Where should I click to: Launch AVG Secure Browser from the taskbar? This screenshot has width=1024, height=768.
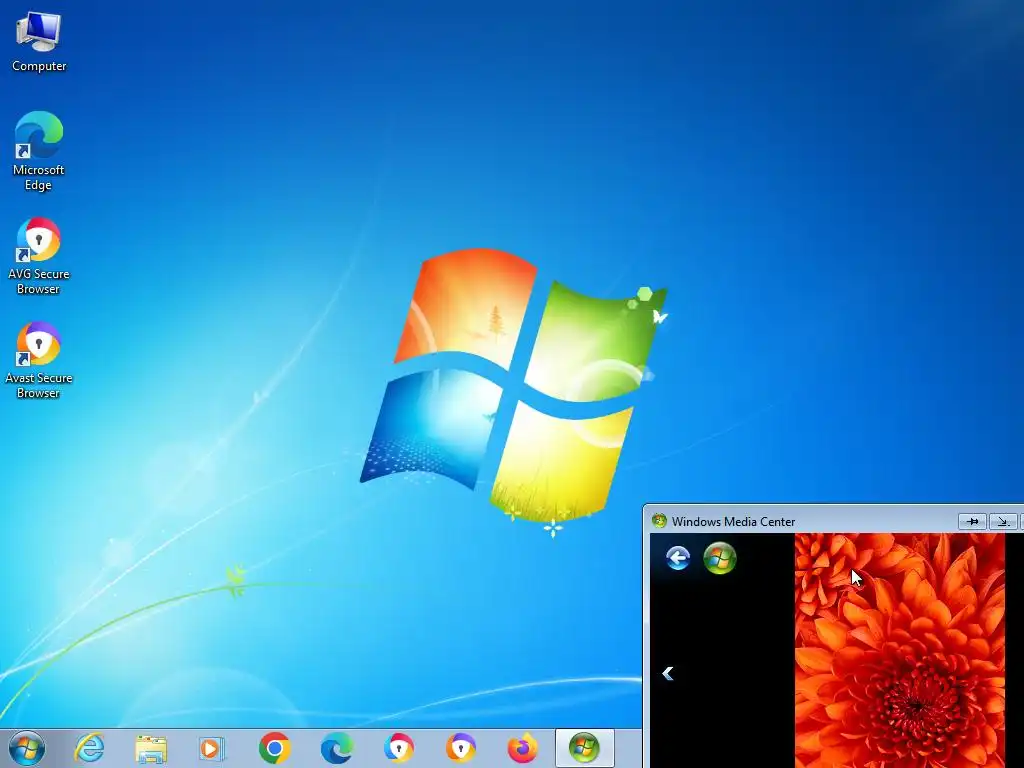[398, 748]
